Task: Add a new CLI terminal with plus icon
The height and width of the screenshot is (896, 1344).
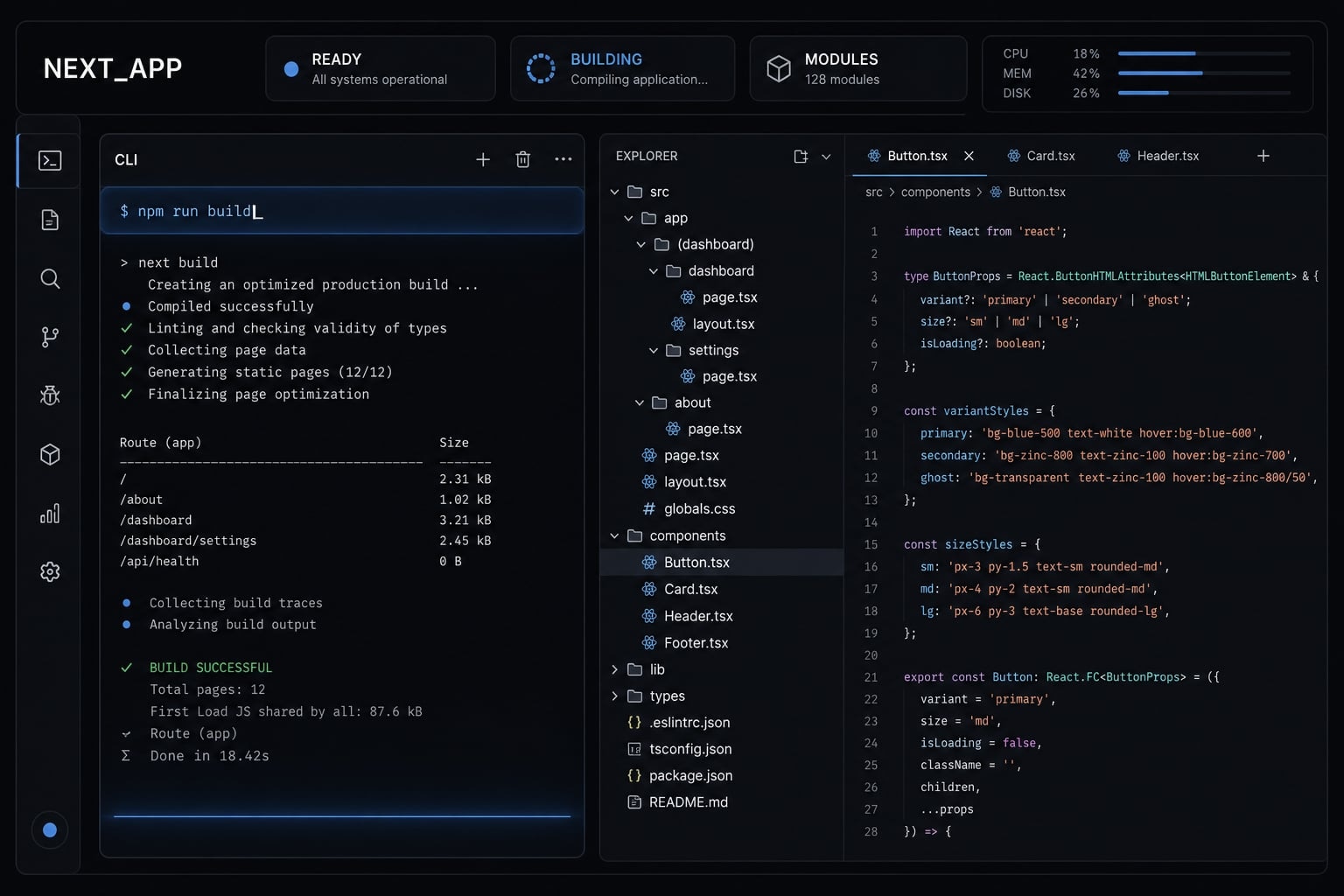Action: point(483,159)
